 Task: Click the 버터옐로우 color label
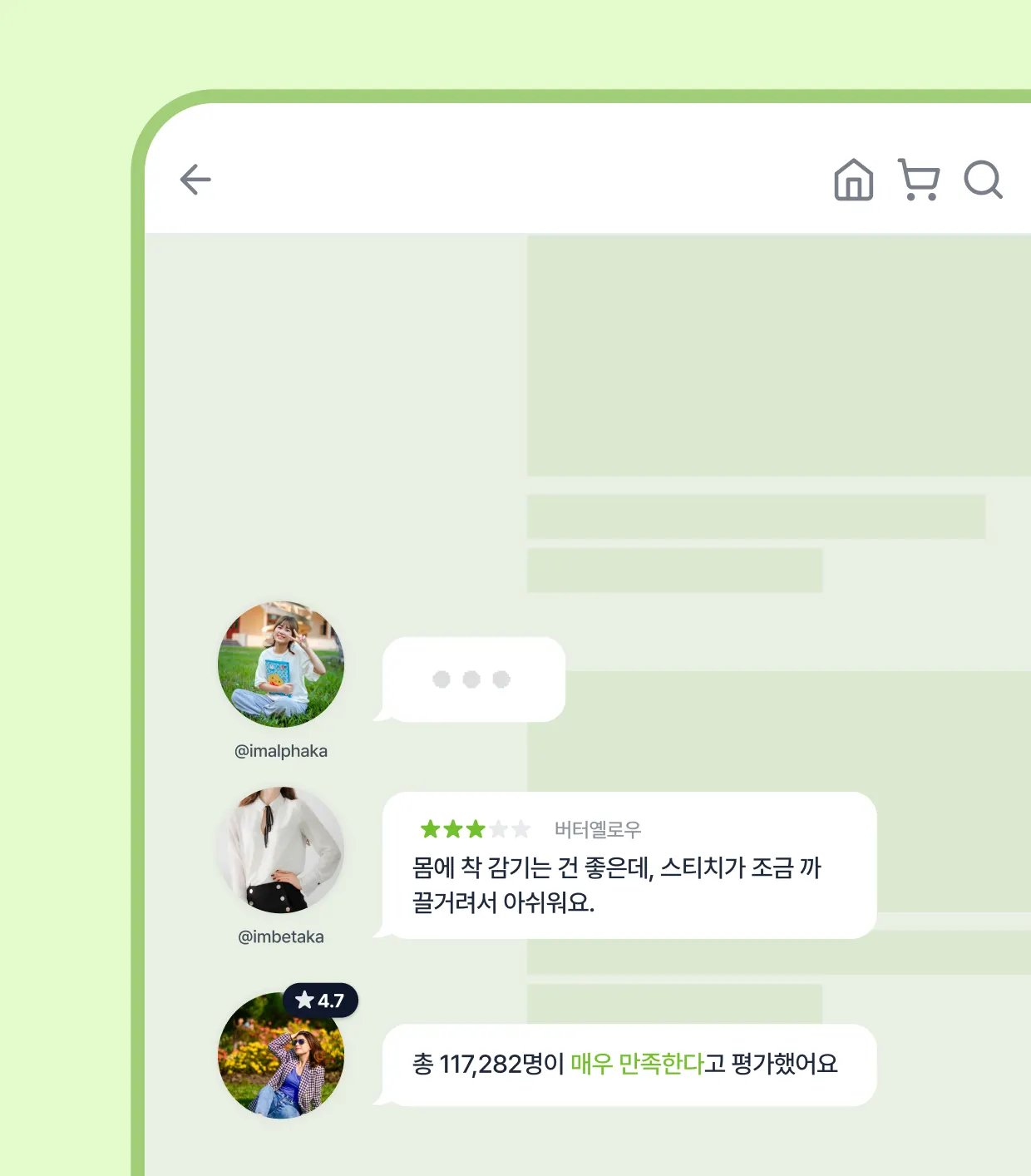pyautogui.click(x=598, y=829)
